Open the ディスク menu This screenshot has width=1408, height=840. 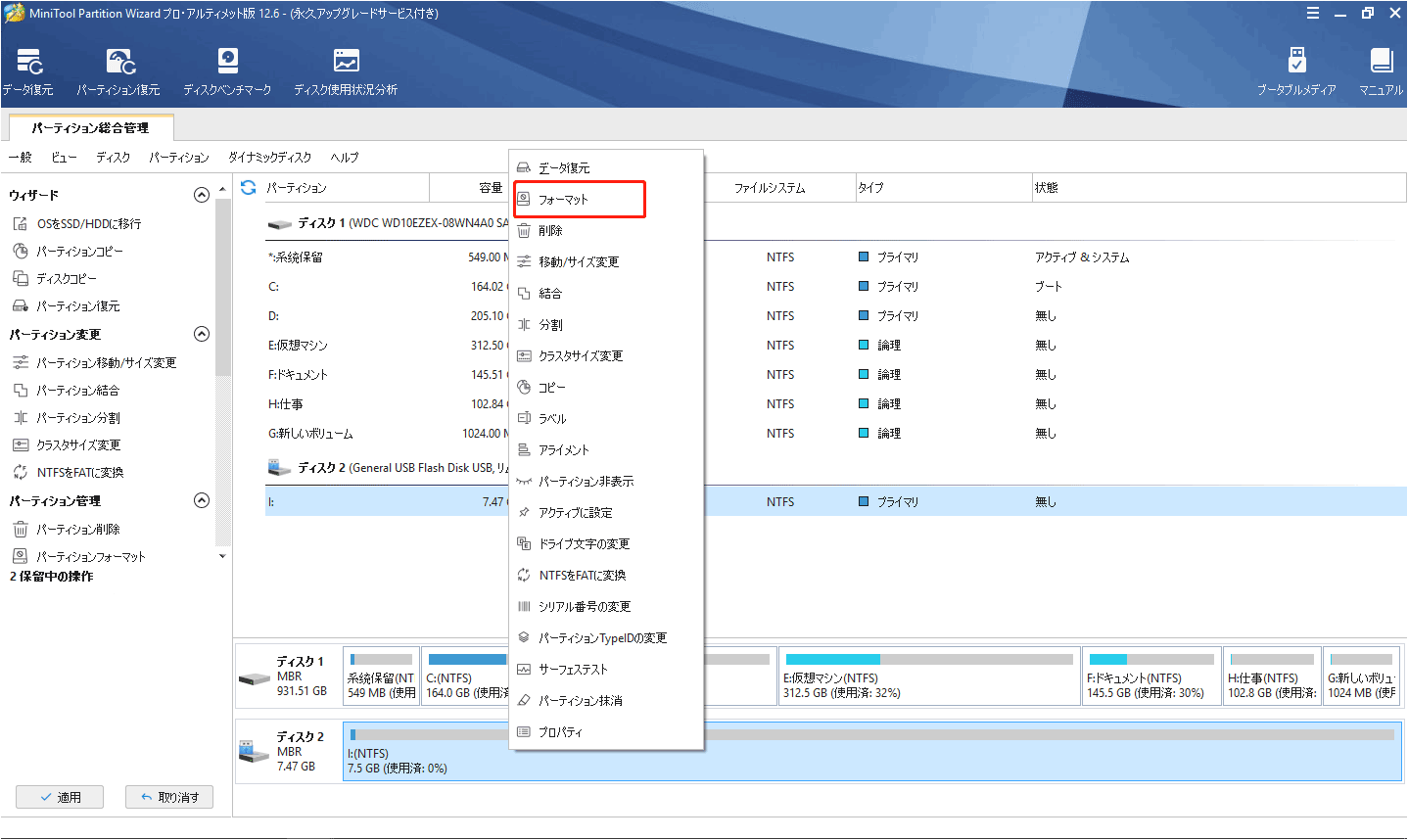[112, 157]
